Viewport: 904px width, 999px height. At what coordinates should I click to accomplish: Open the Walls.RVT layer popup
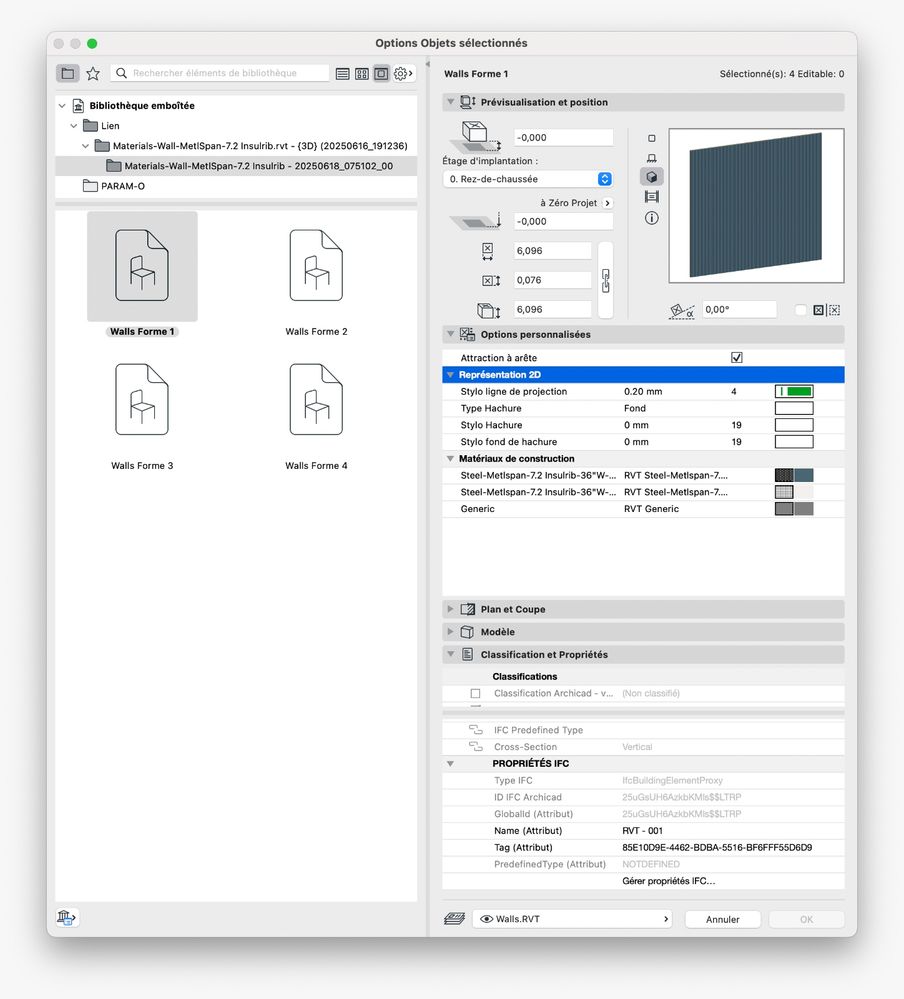click(572, 919)
